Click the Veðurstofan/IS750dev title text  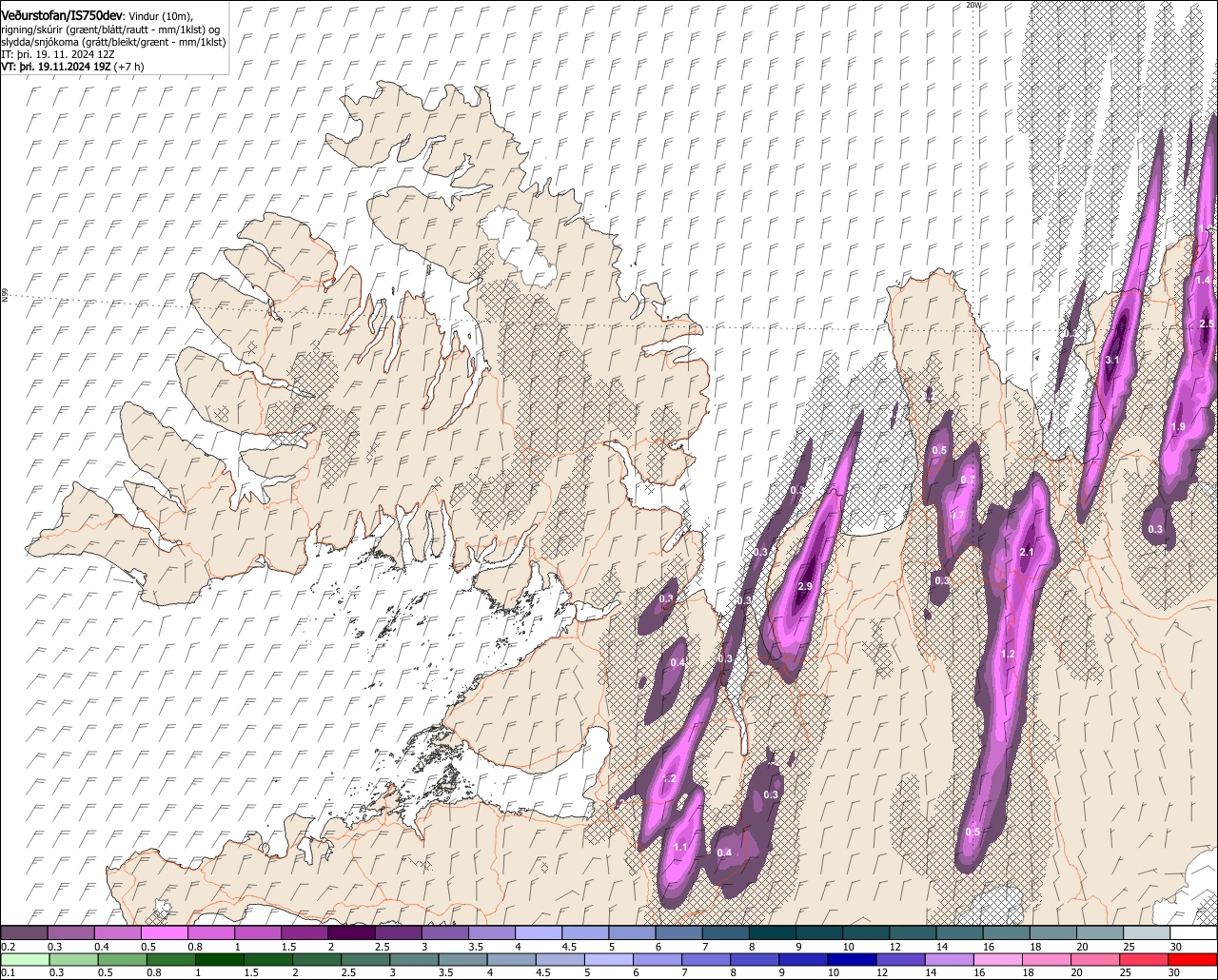(62, 16)
